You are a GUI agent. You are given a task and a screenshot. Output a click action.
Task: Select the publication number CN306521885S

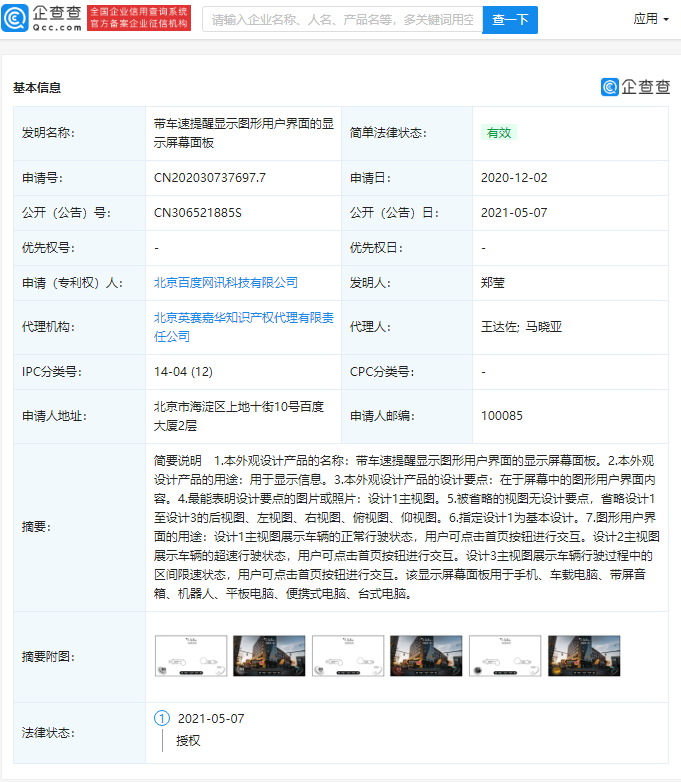(198, 213)
